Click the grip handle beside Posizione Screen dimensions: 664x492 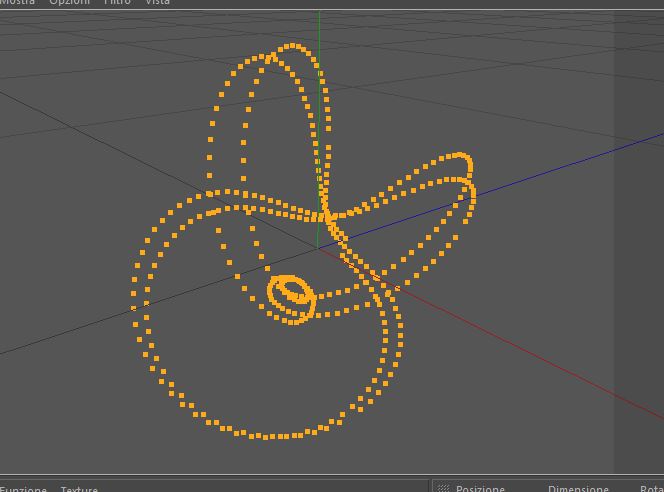[x=443, y=488]
